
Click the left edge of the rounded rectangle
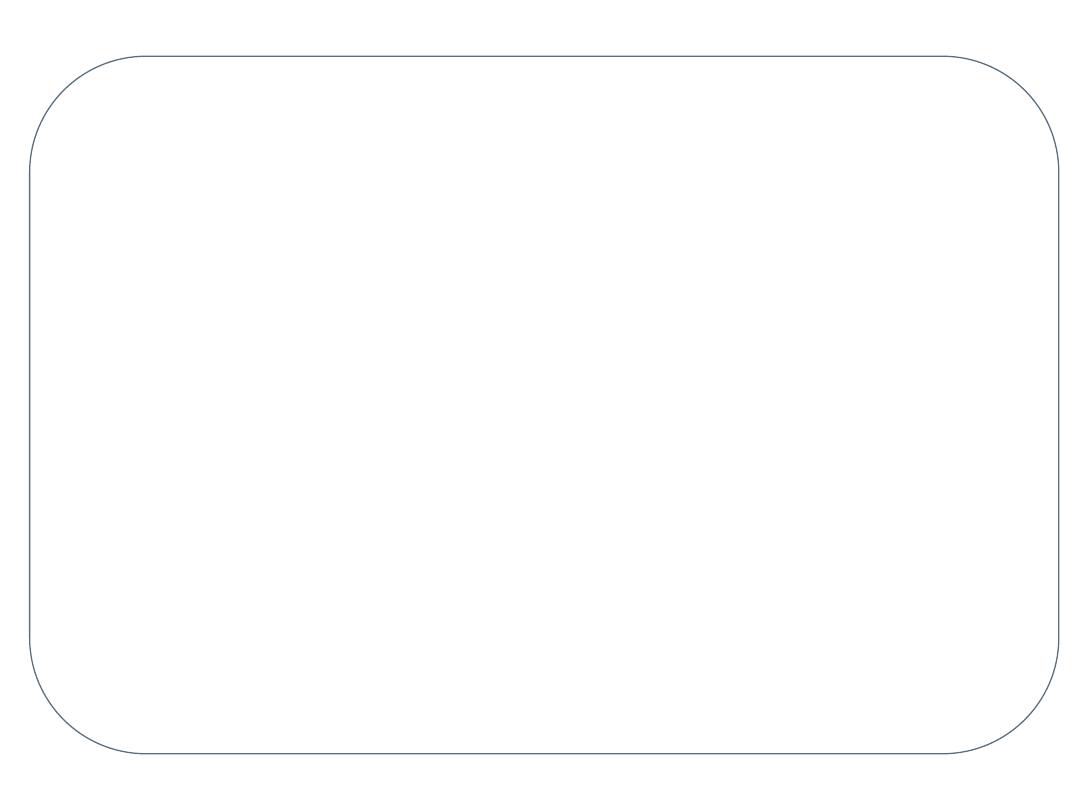tap(30, 405)
